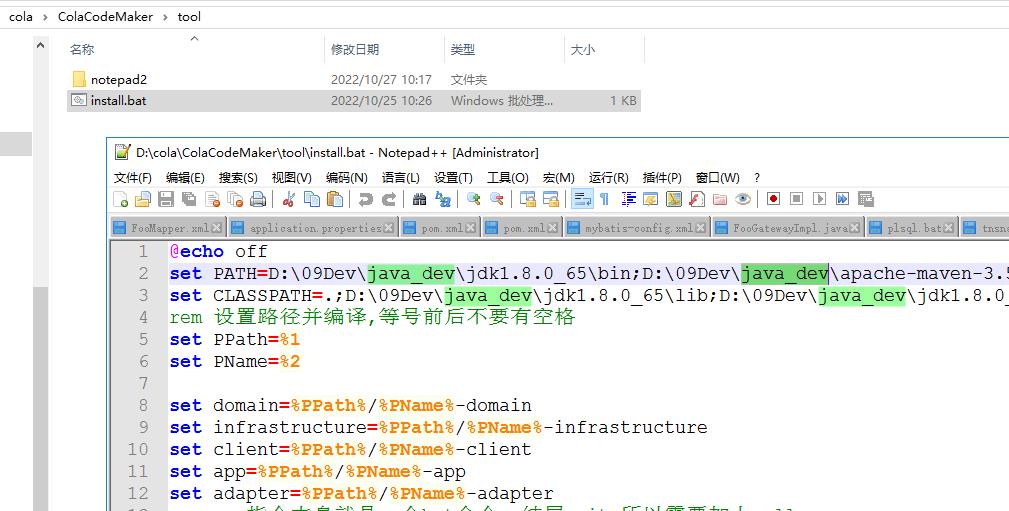1009x511 pixels.
Task: Play back the recorded macro
Action: pos(820,199)
